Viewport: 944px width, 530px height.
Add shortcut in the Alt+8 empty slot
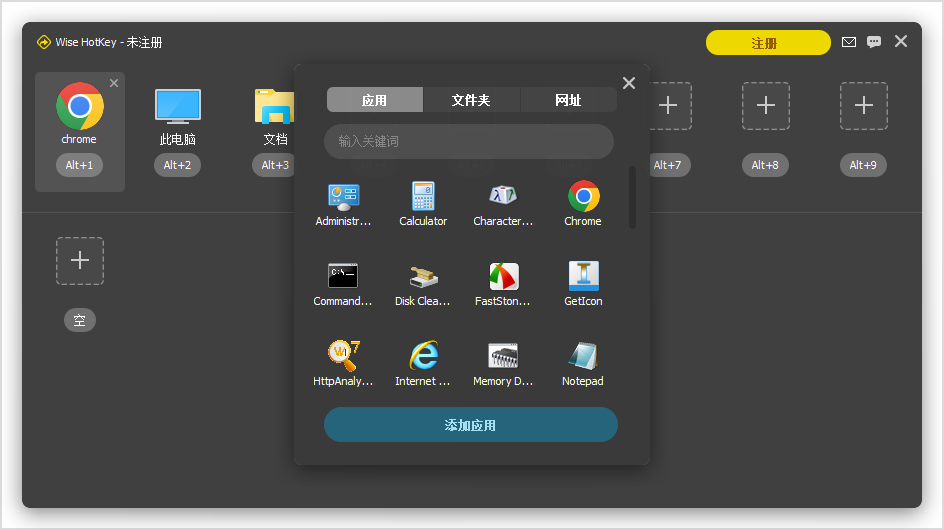pos(766,106)
